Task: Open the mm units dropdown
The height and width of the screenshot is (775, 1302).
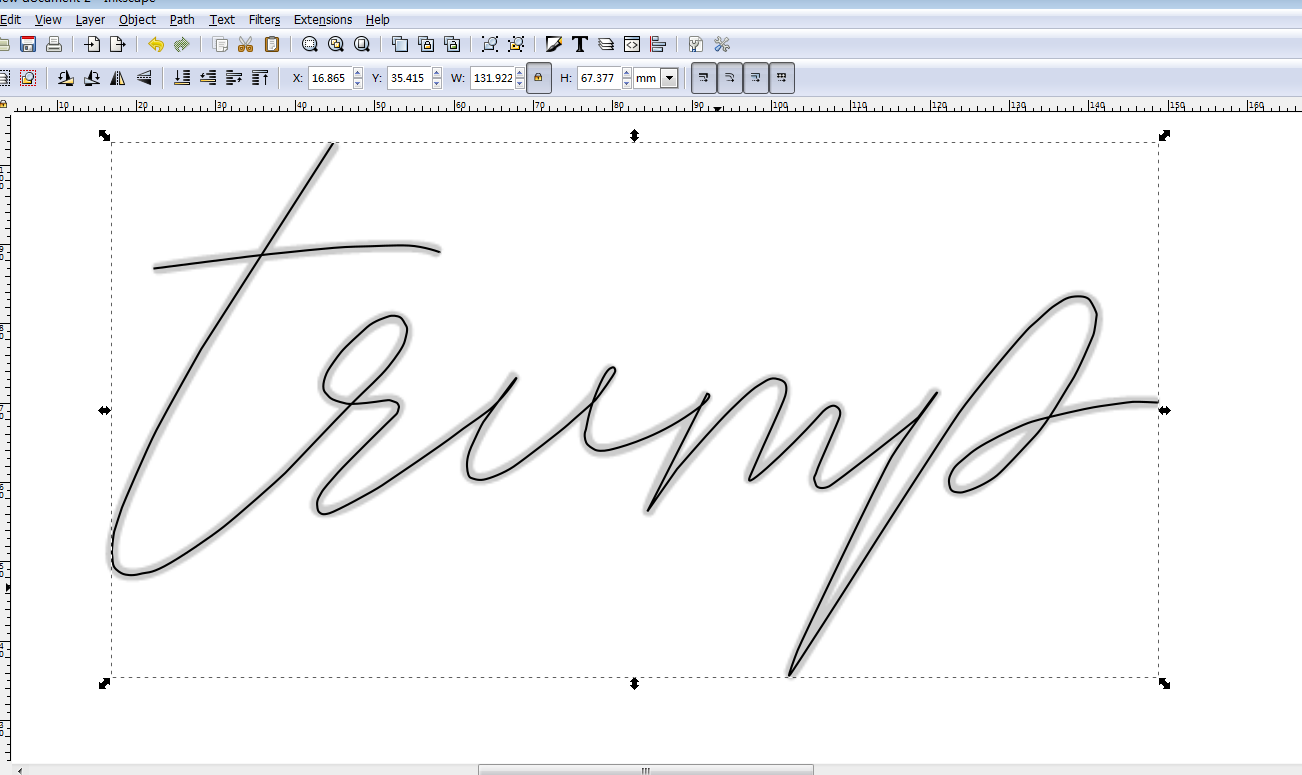Action: coord(669,77)
